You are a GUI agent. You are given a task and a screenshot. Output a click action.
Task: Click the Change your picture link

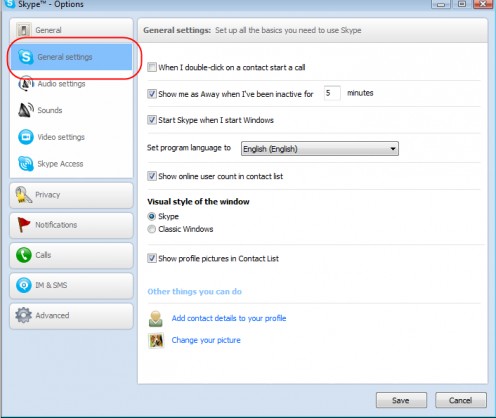coord(206,340)
